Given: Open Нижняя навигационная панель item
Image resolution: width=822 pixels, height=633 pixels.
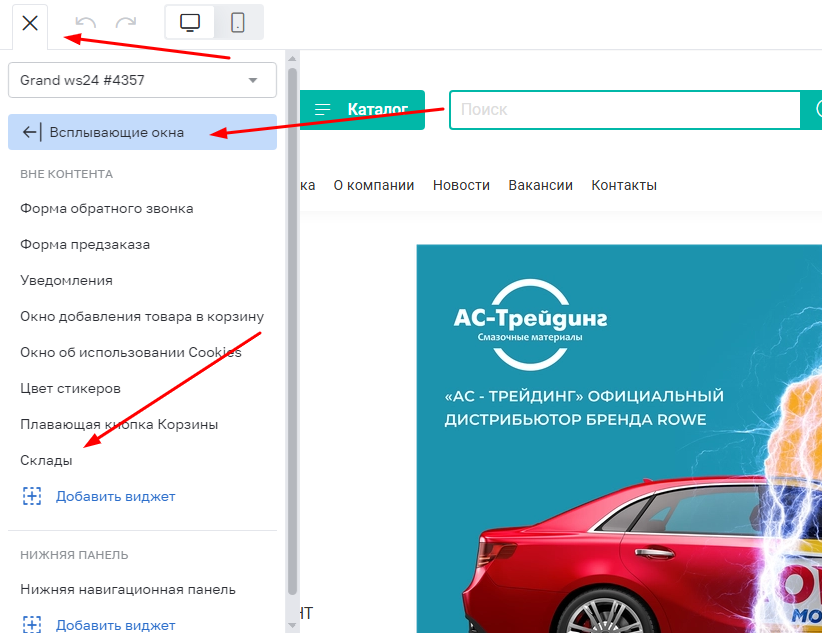Looking at the screenshot, I should coord(128,589).
